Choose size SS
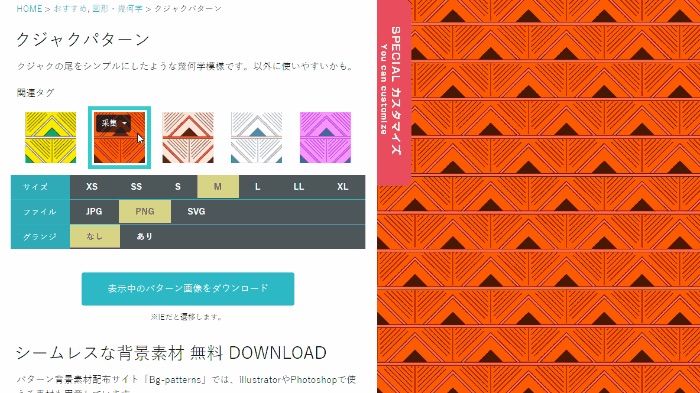Viewport: 700px width, 393px height. [136, 187]
